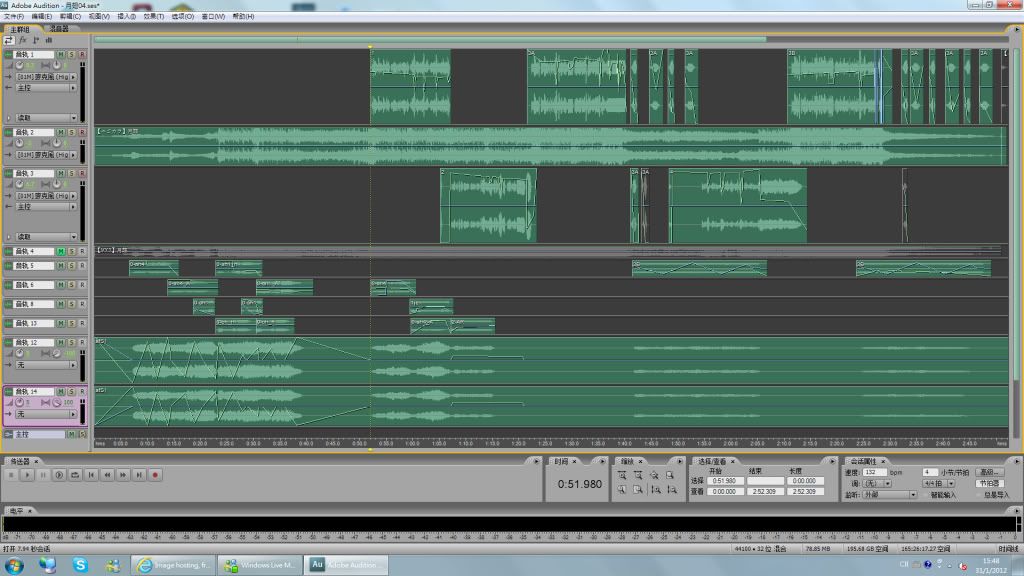Click the 节拍器 metronome button
The height and width of the screenshot is (576, 1024).
click(990, 483)
